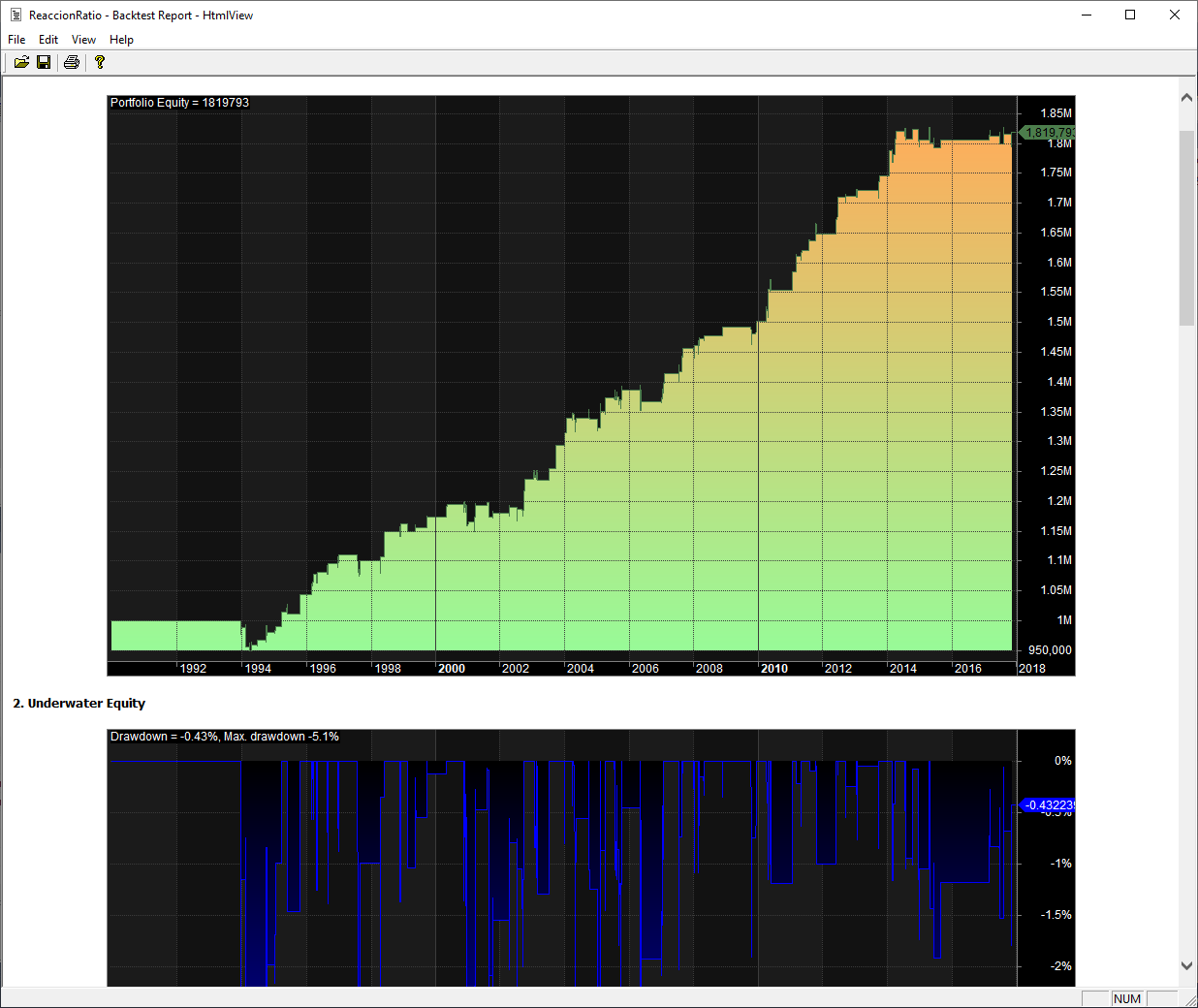Click the 'Portfolio Equity = 1819793' chart label
This screenshot has width=1198, height=1008.
(x=179, y=103)
